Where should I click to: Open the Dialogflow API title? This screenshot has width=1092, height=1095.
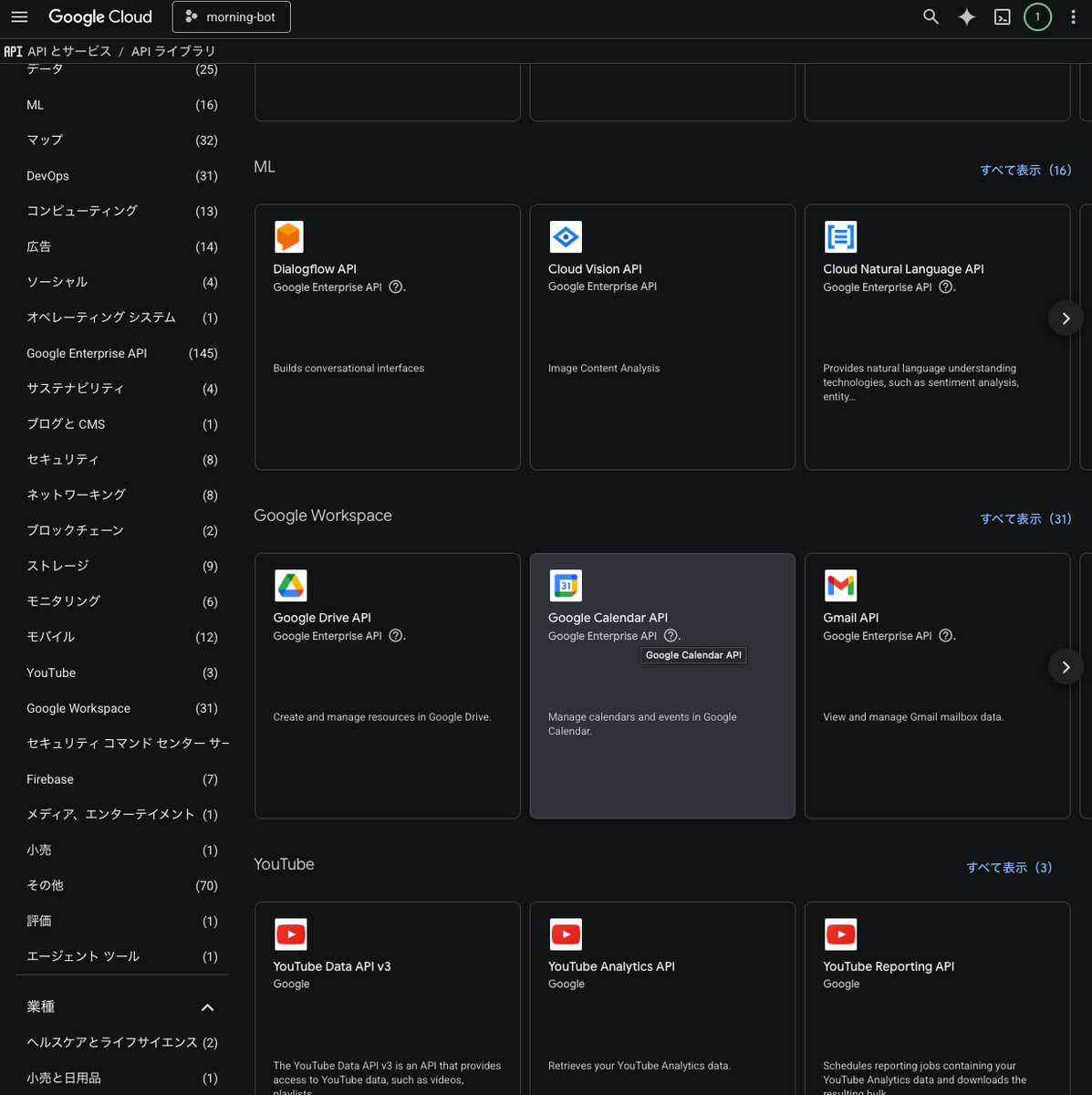315,269
